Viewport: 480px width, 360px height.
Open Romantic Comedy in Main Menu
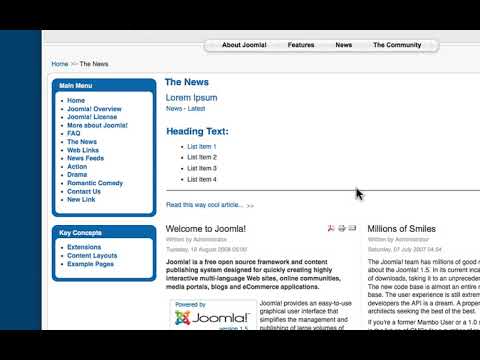pos(95,183)
